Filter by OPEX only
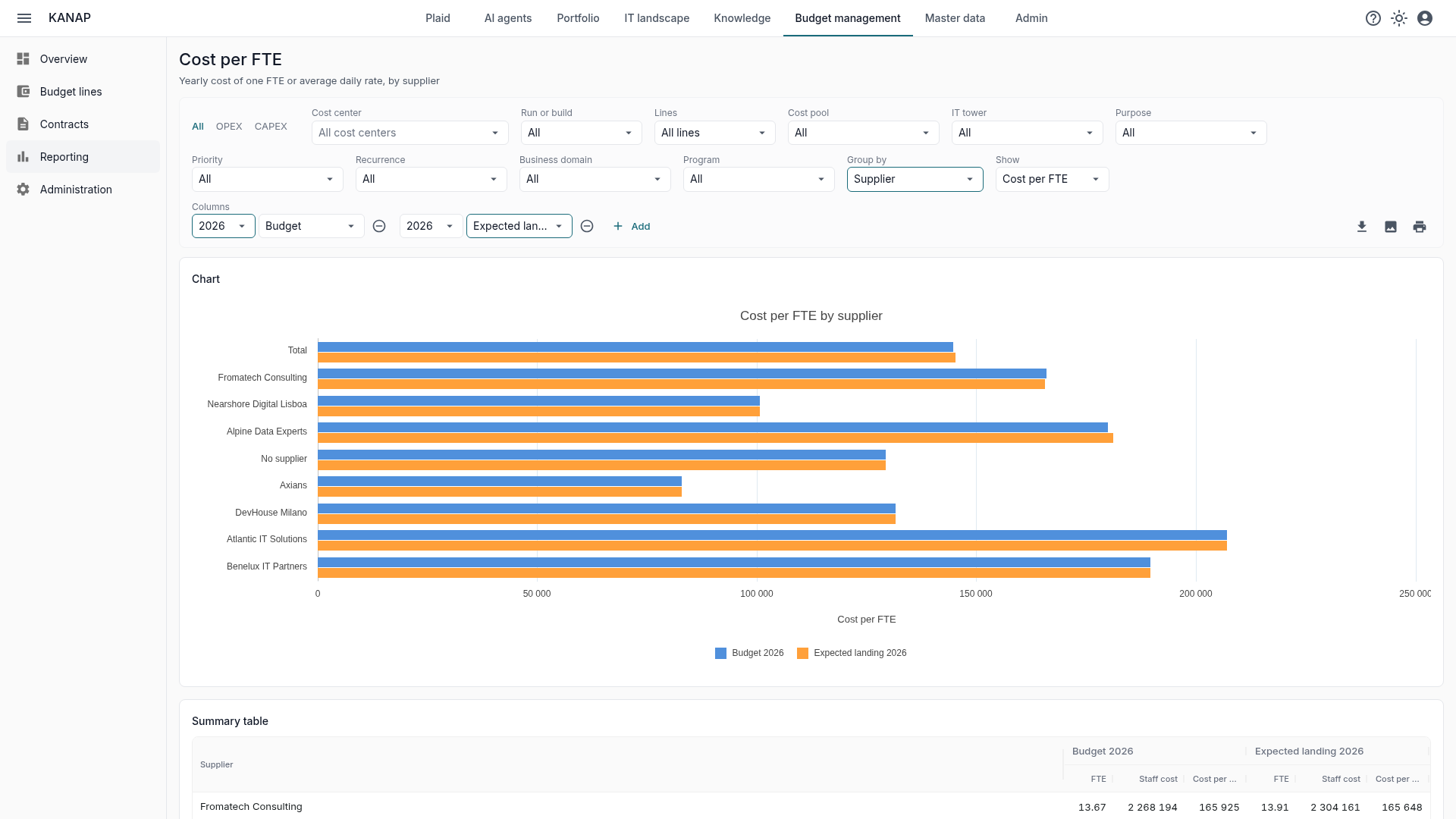The image size is (1456, 819). (x=229, y=127)
